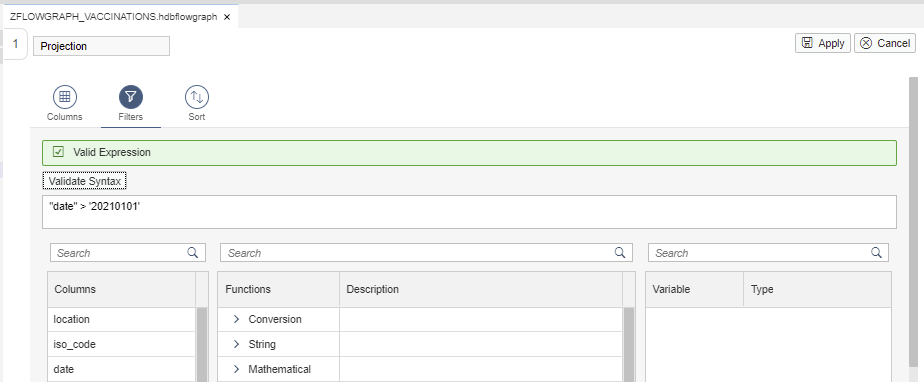924x382 pixels.
Task: Click the Valid Expression checkmark box
Action: tap(58, 152)
